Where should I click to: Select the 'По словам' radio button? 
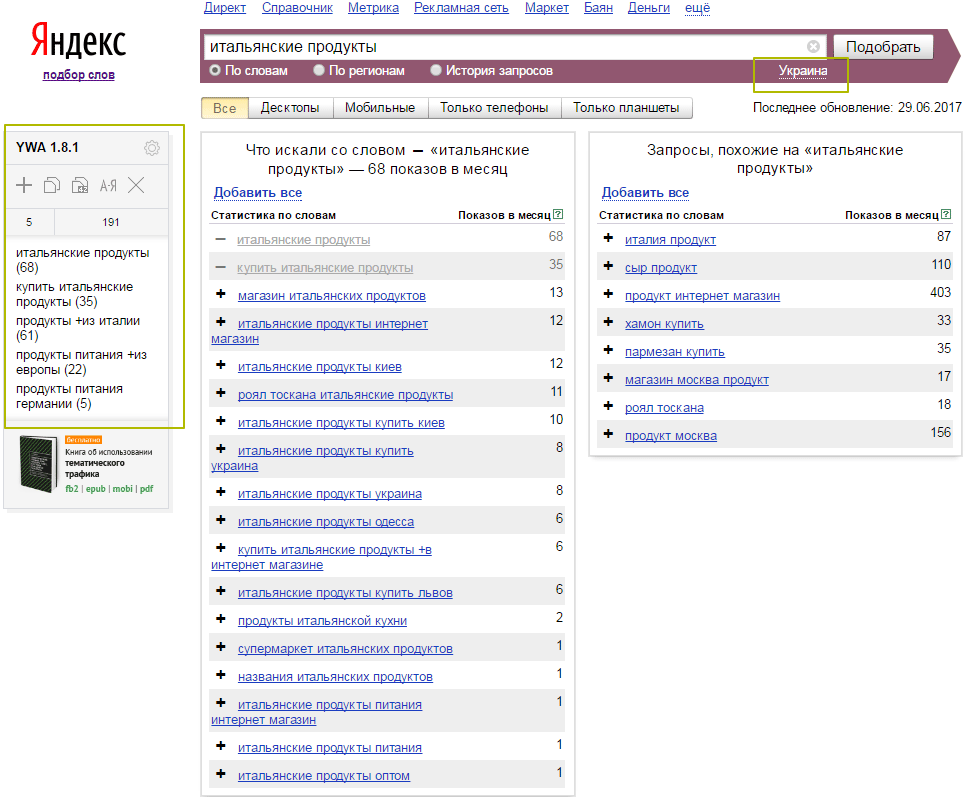click(x=215, y=70)
